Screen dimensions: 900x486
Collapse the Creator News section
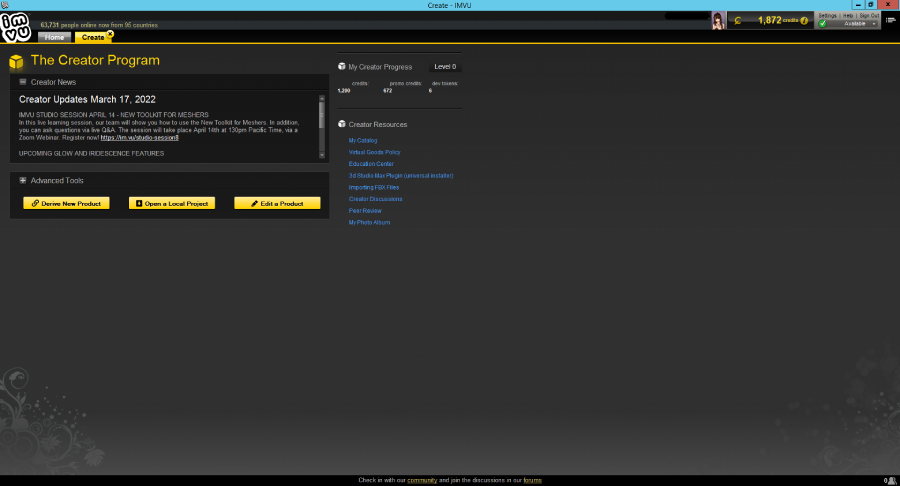coord(23,82)
